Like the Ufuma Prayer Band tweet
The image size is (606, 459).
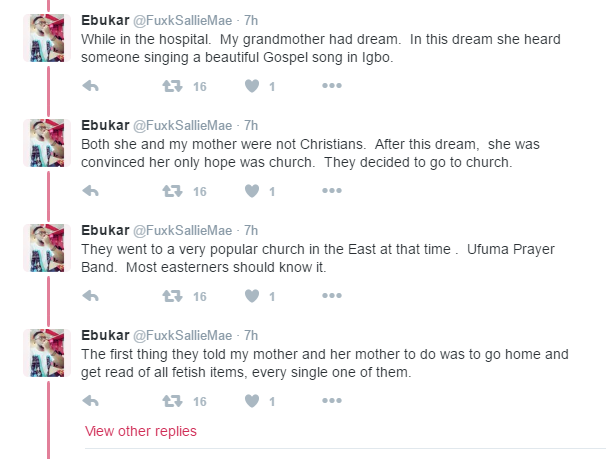pos(252,296)
